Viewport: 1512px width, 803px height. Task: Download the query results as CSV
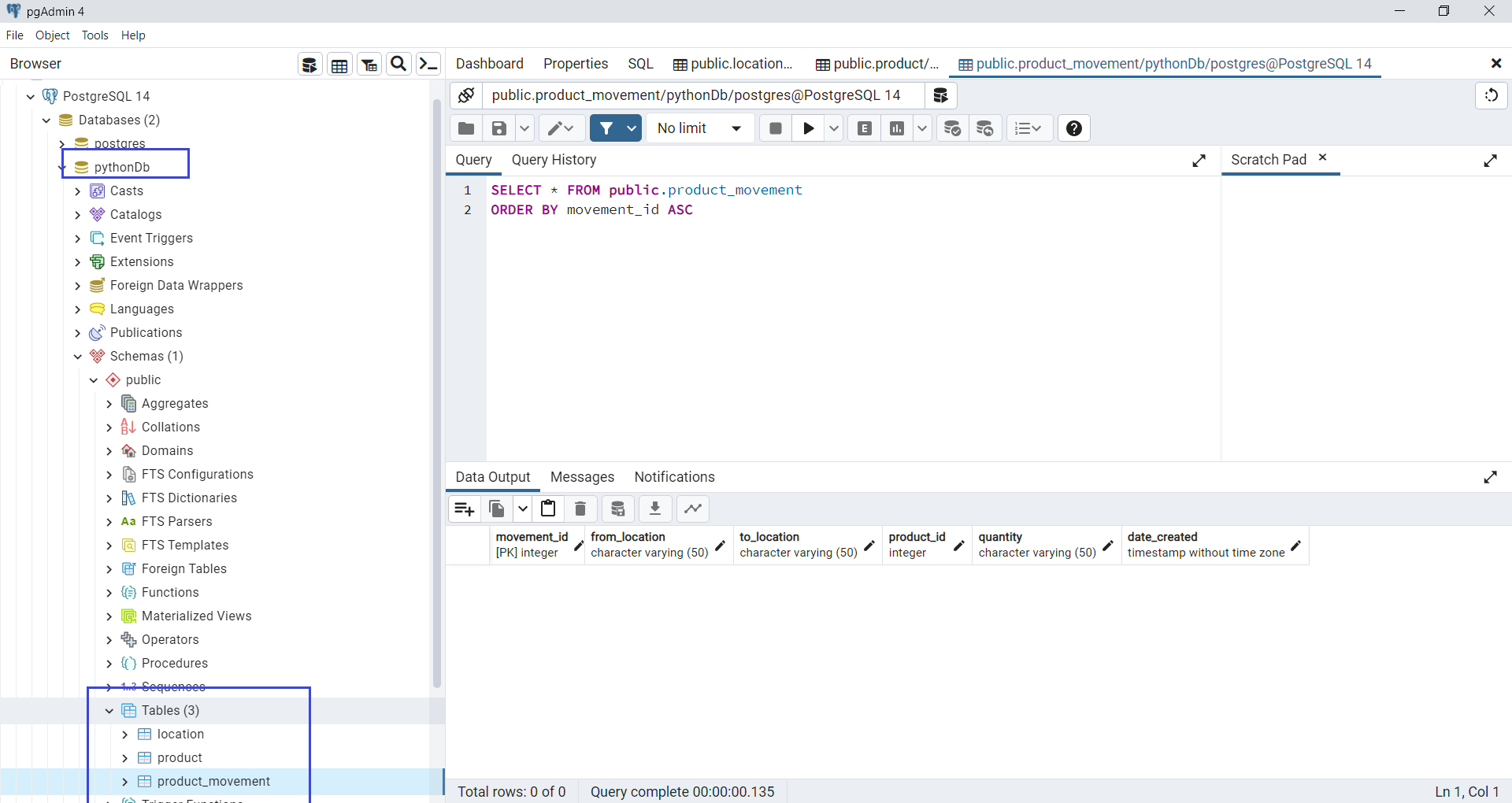point(655,509)
